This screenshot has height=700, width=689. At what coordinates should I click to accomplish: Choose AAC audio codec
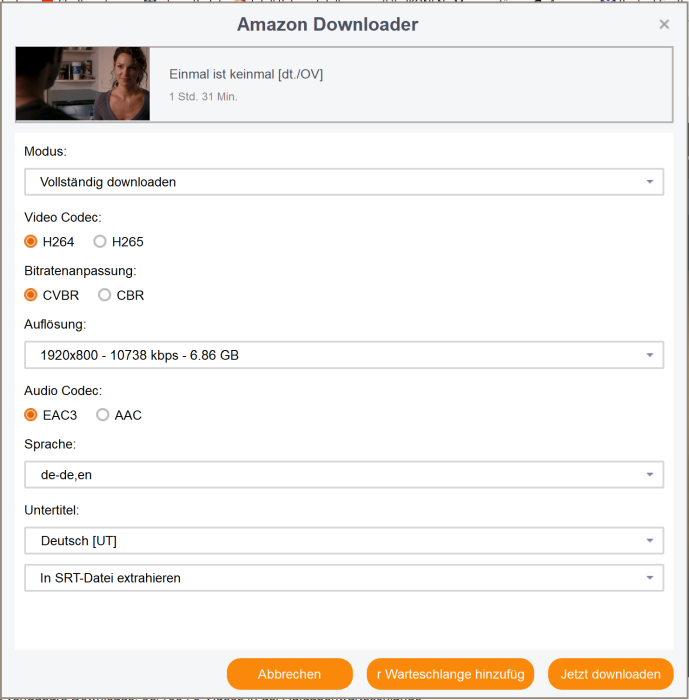[103, 415]
